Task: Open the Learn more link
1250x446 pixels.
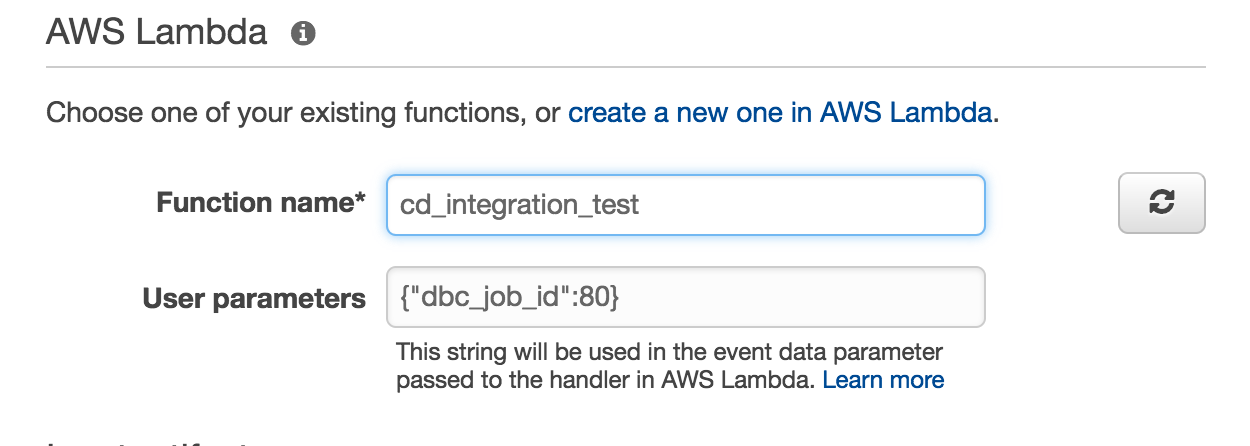Action: 883,380
